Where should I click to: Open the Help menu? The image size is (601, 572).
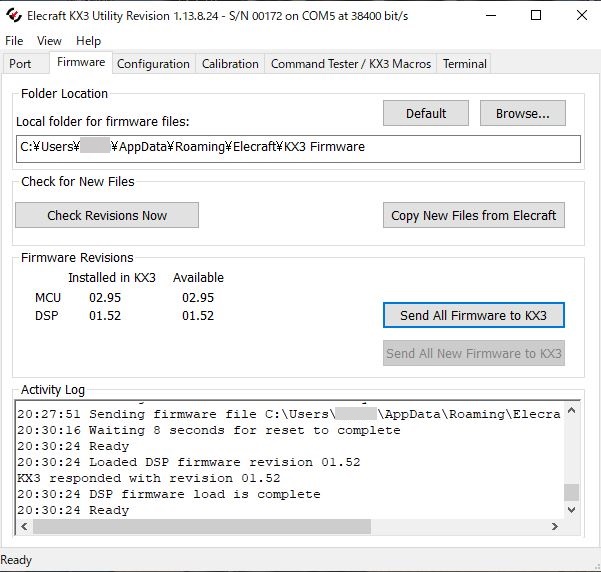pyautogui.click(x=88, y=41)
